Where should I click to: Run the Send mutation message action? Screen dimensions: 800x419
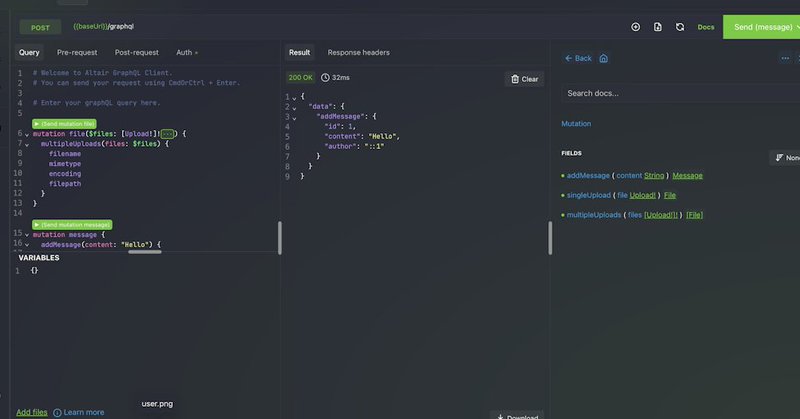point(72,225)
